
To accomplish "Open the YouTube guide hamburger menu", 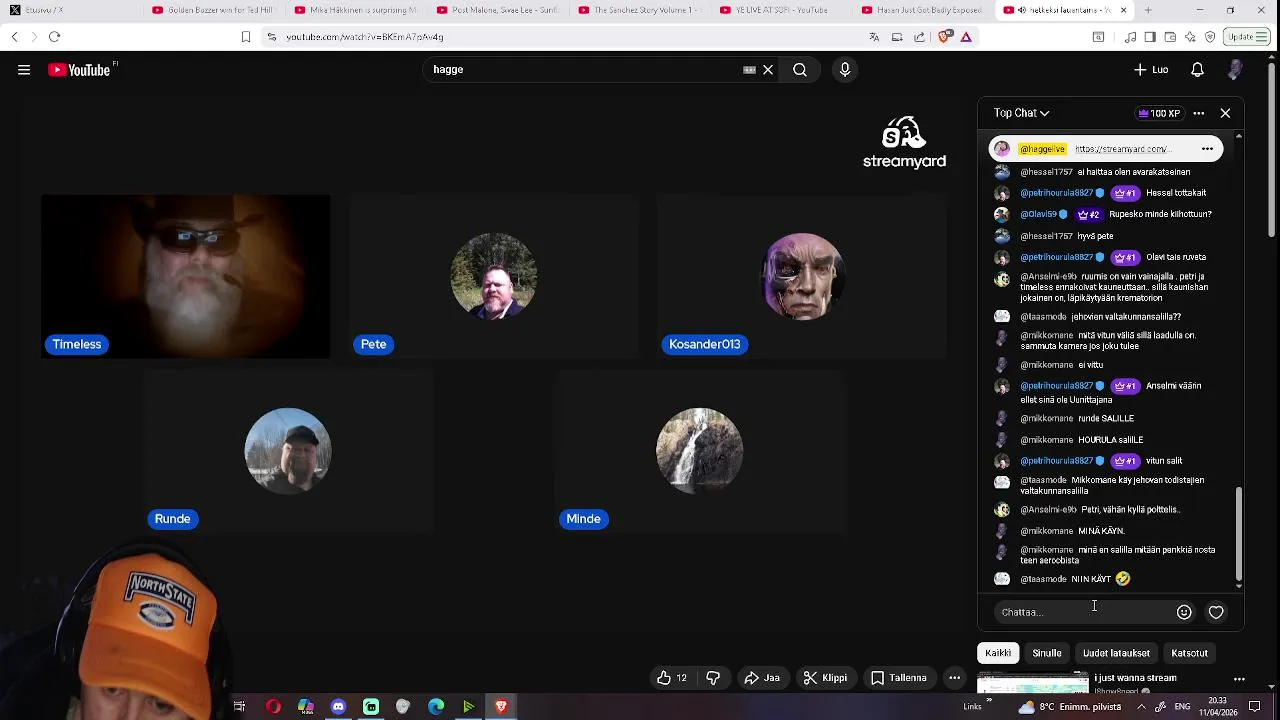I will 24,70.
